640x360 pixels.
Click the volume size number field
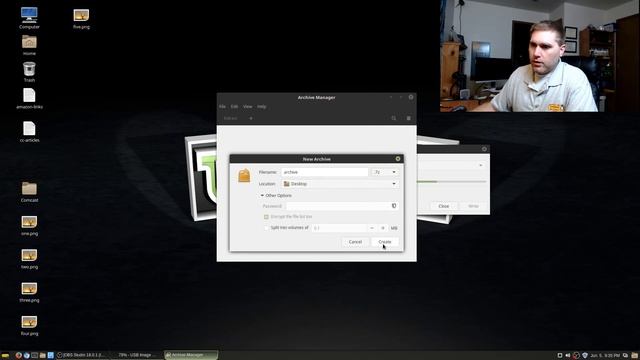[339, 228]
